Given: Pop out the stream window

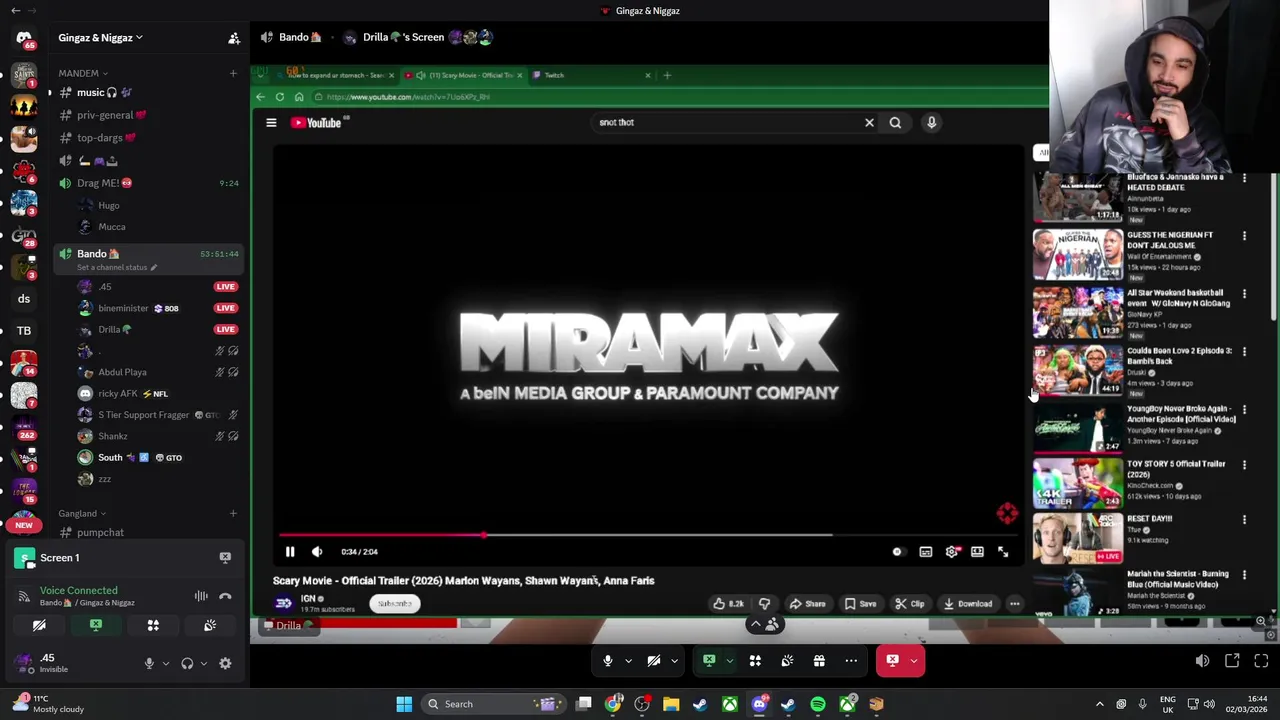Looking at the screenshot, I should 1232,660.
